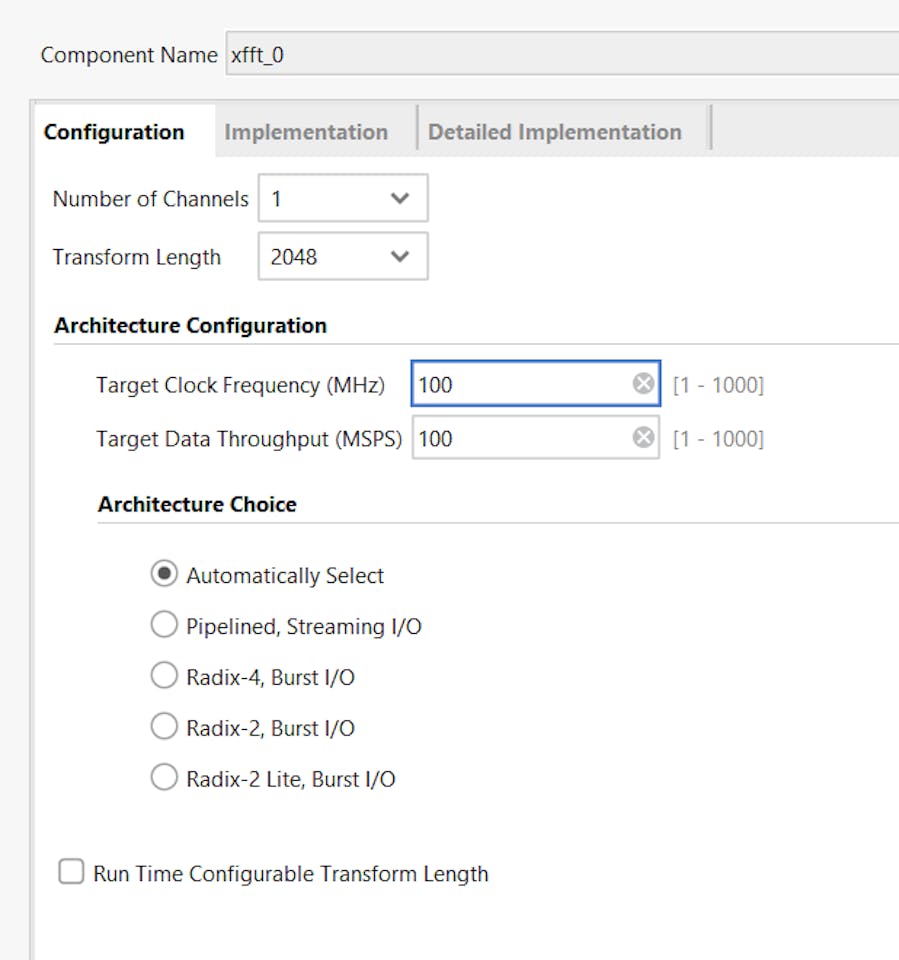This screenshot has height=960, width=899.
Task: Select the Automatically Select radio button
Action: (163, 575)
